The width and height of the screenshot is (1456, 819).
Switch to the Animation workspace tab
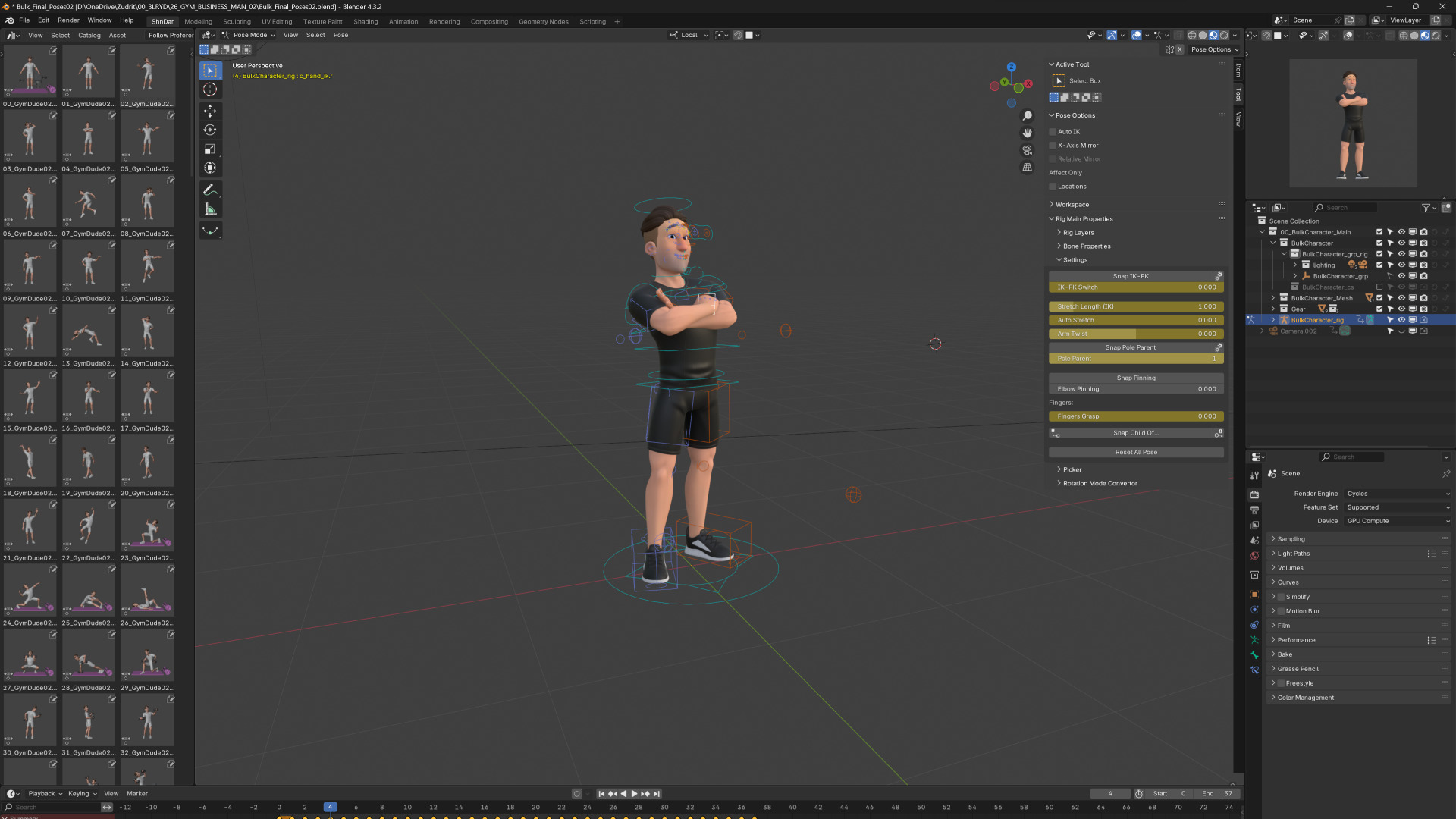click(x=403, y=21)
